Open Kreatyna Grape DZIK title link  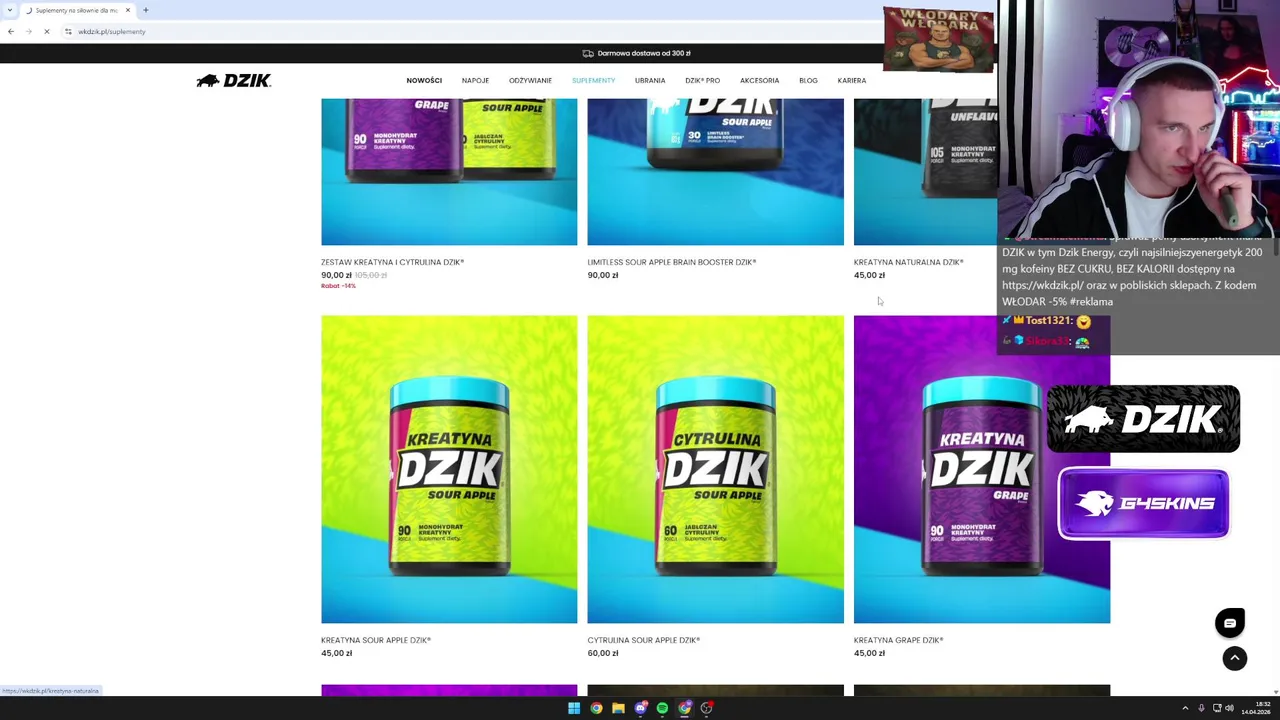[898, 640]
